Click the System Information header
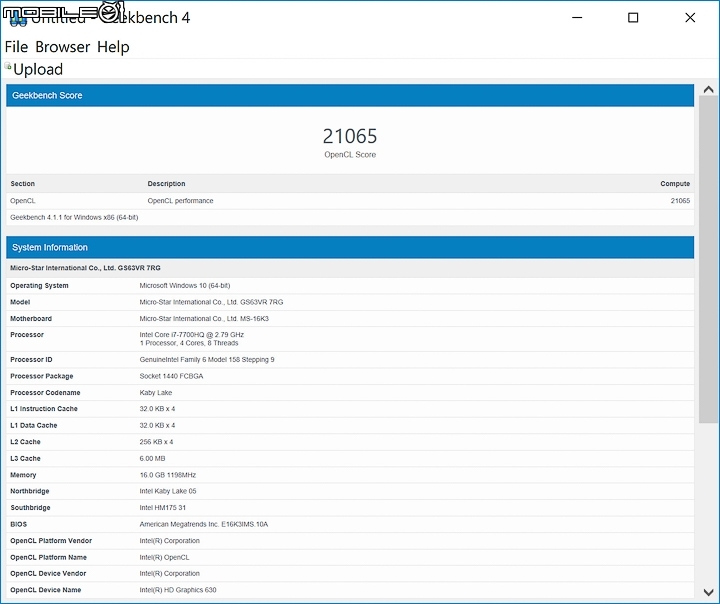 click(350, 248)
